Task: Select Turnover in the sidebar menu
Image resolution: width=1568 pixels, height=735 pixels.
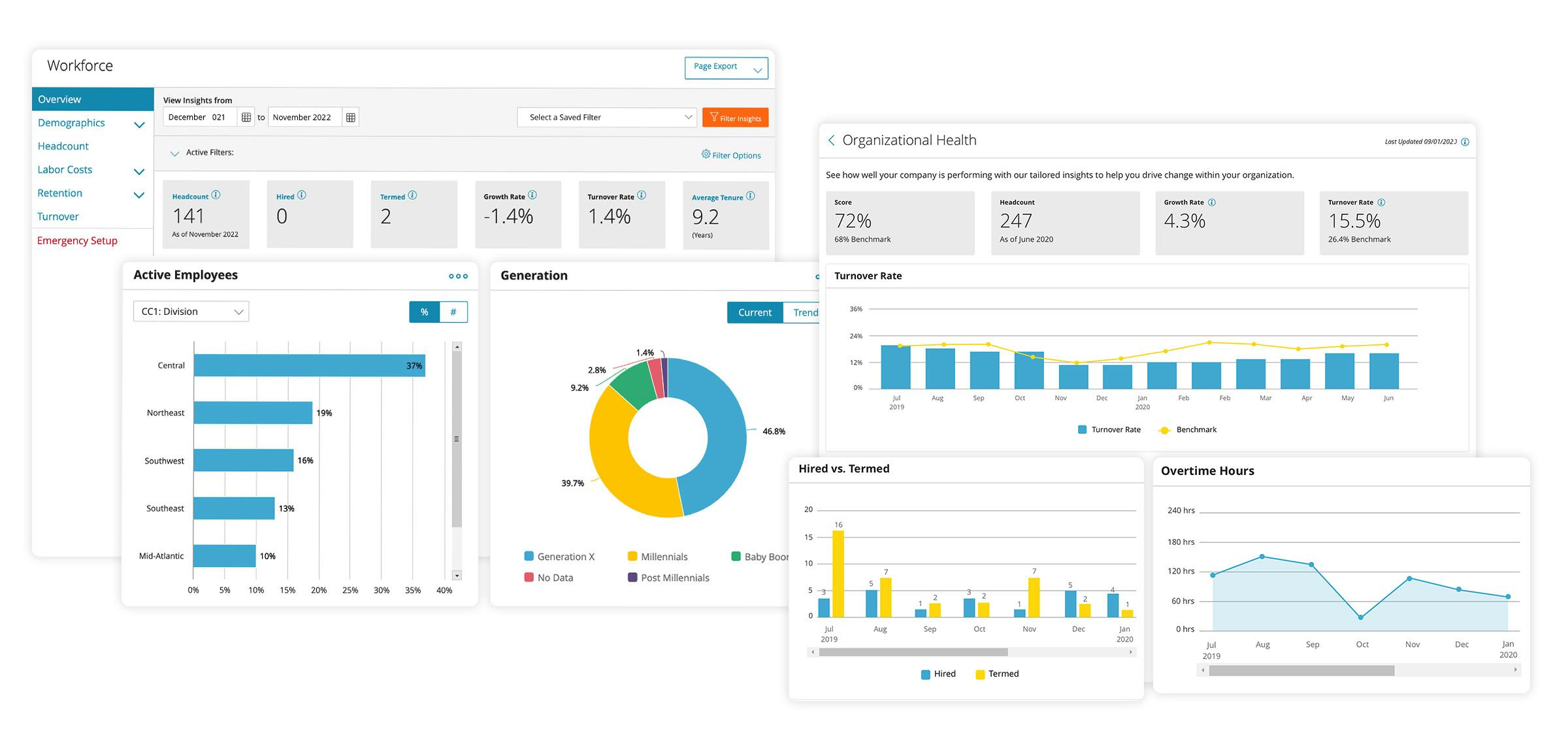Action: click(58, 217)
